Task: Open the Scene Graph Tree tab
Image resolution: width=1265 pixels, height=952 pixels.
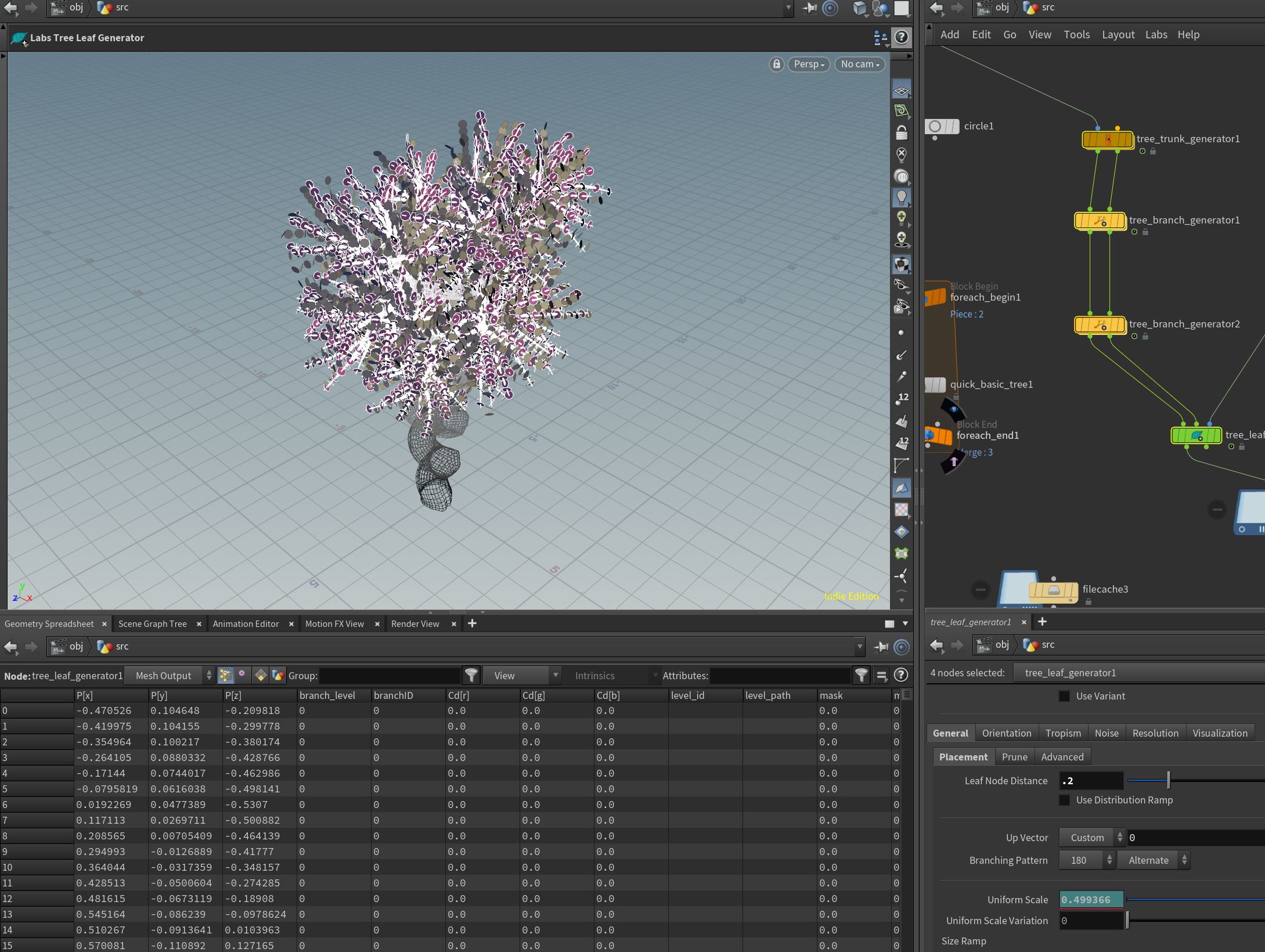Action: coord(153,624)
